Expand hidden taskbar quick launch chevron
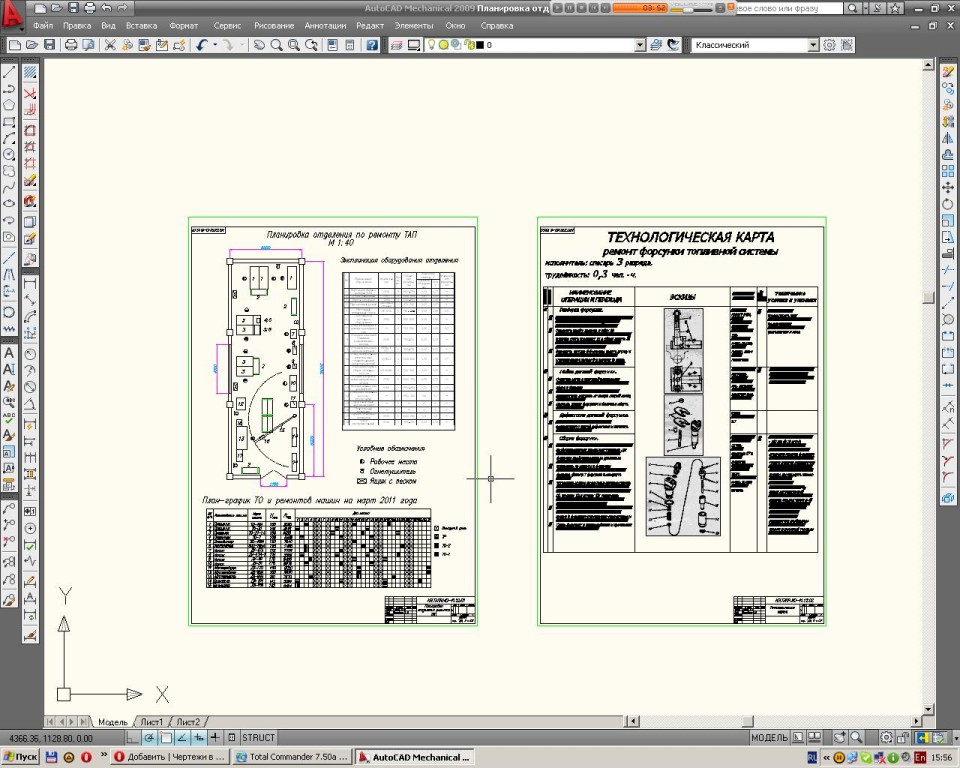Image resolution: width=960 pixels, height=768 pixels. coord(103,755)
